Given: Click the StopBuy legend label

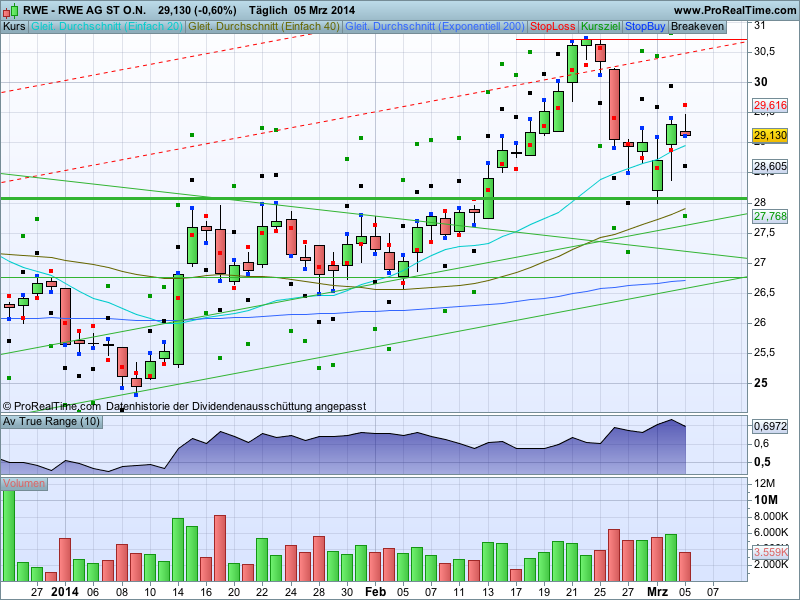Looking at the screenshot, I should (x=645, y=27).
